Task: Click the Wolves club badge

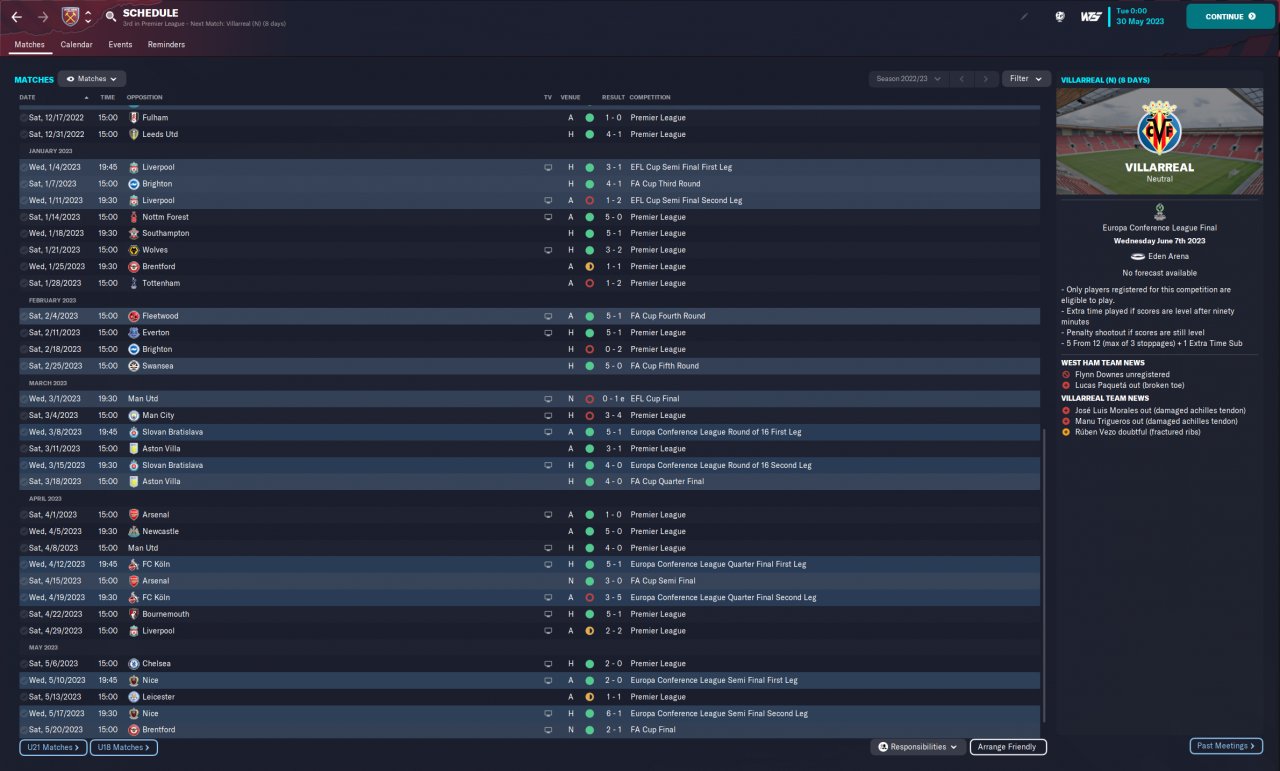Action: (133, 250)
